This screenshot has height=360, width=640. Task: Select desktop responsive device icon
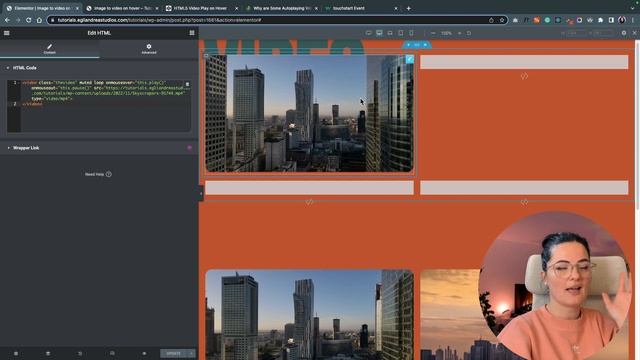[379, 33]
